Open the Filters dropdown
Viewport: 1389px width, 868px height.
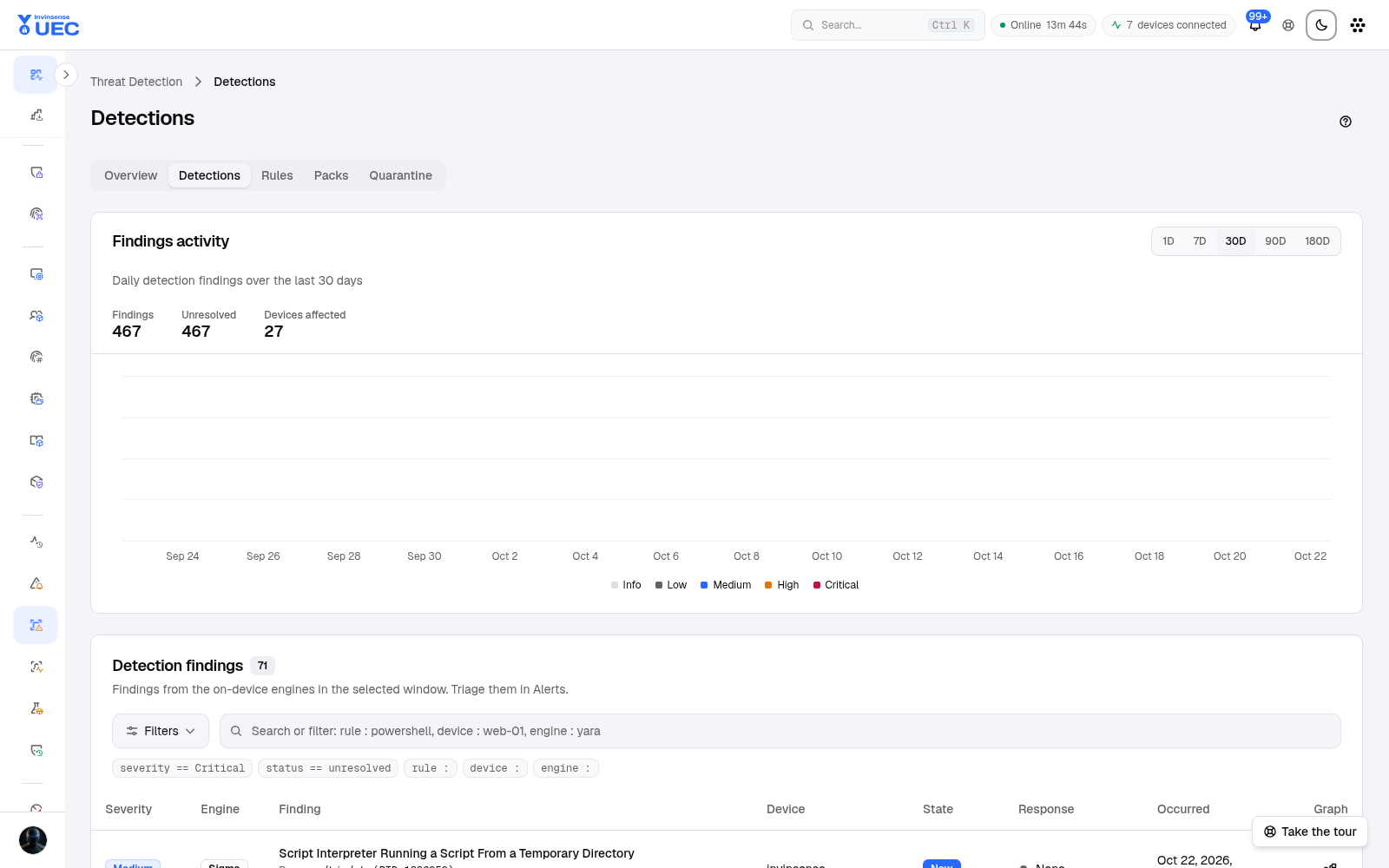pyautogui.click(x=161, y=731)
